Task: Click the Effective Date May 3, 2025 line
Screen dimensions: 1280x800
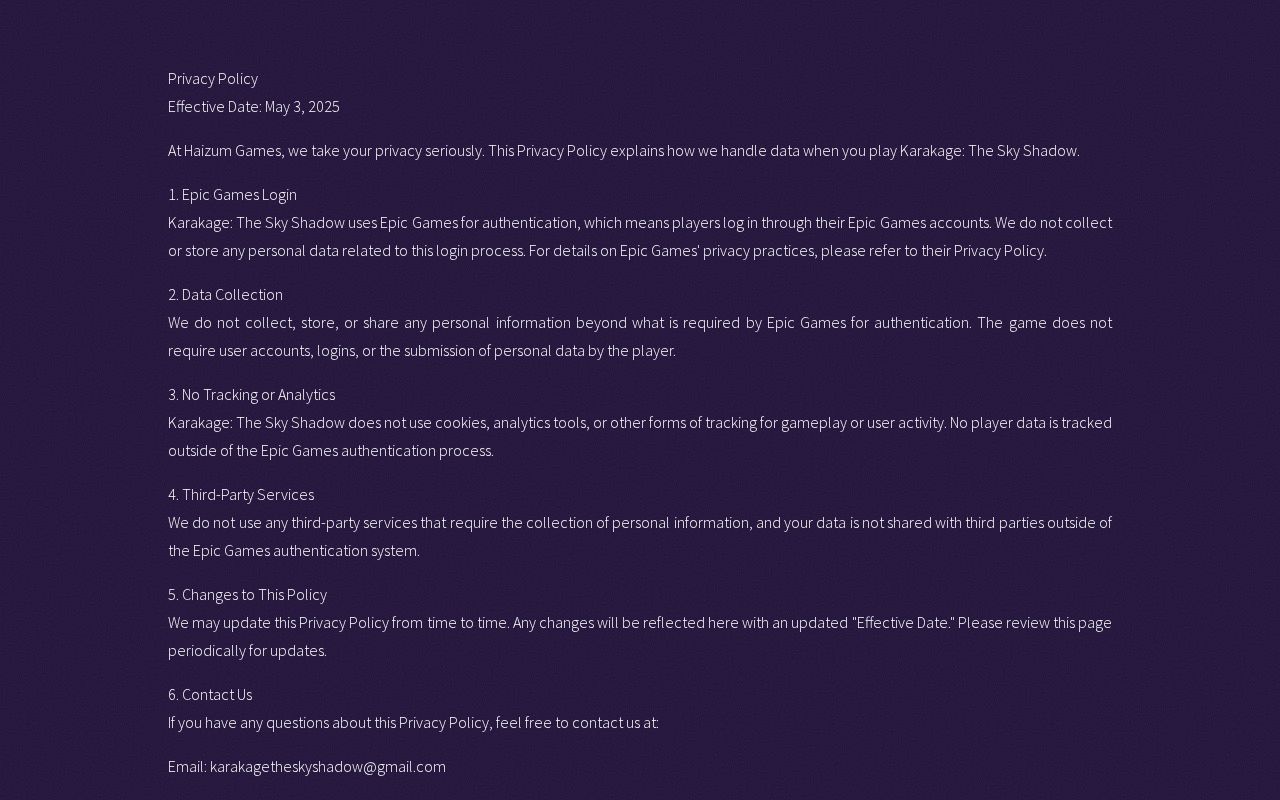Action: click(253, 106)
